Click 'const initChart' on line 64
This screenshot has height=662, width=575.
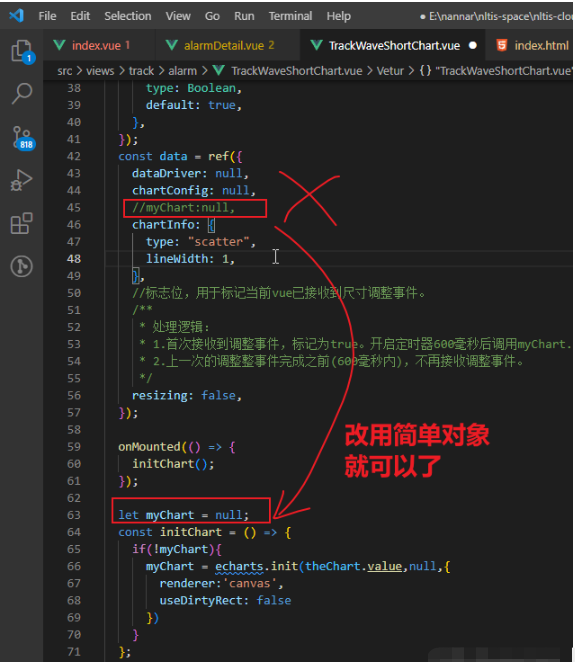[x=170, y=532]
